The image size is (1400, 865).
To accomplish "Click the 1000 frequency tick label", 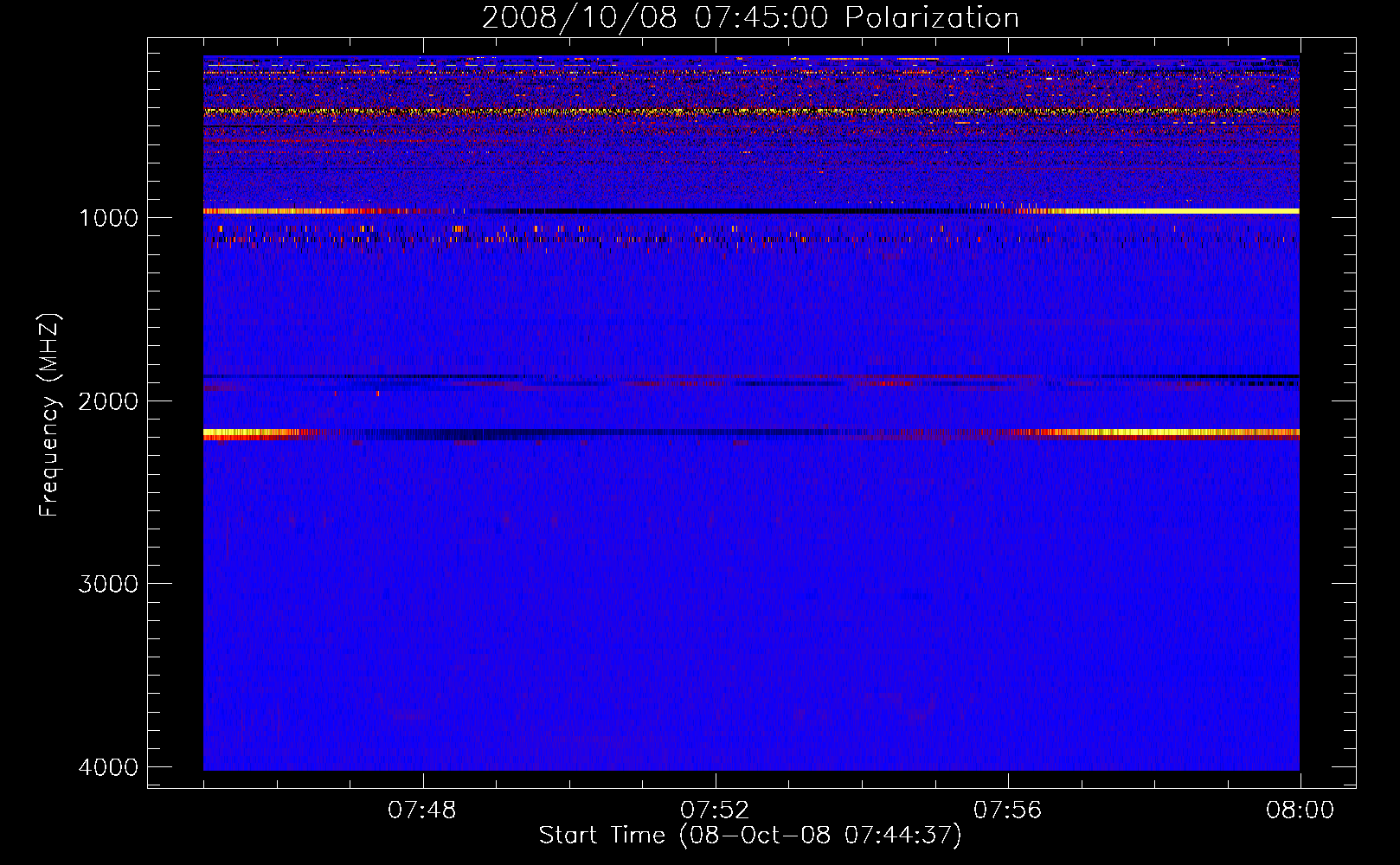I will tap(108, 218).
